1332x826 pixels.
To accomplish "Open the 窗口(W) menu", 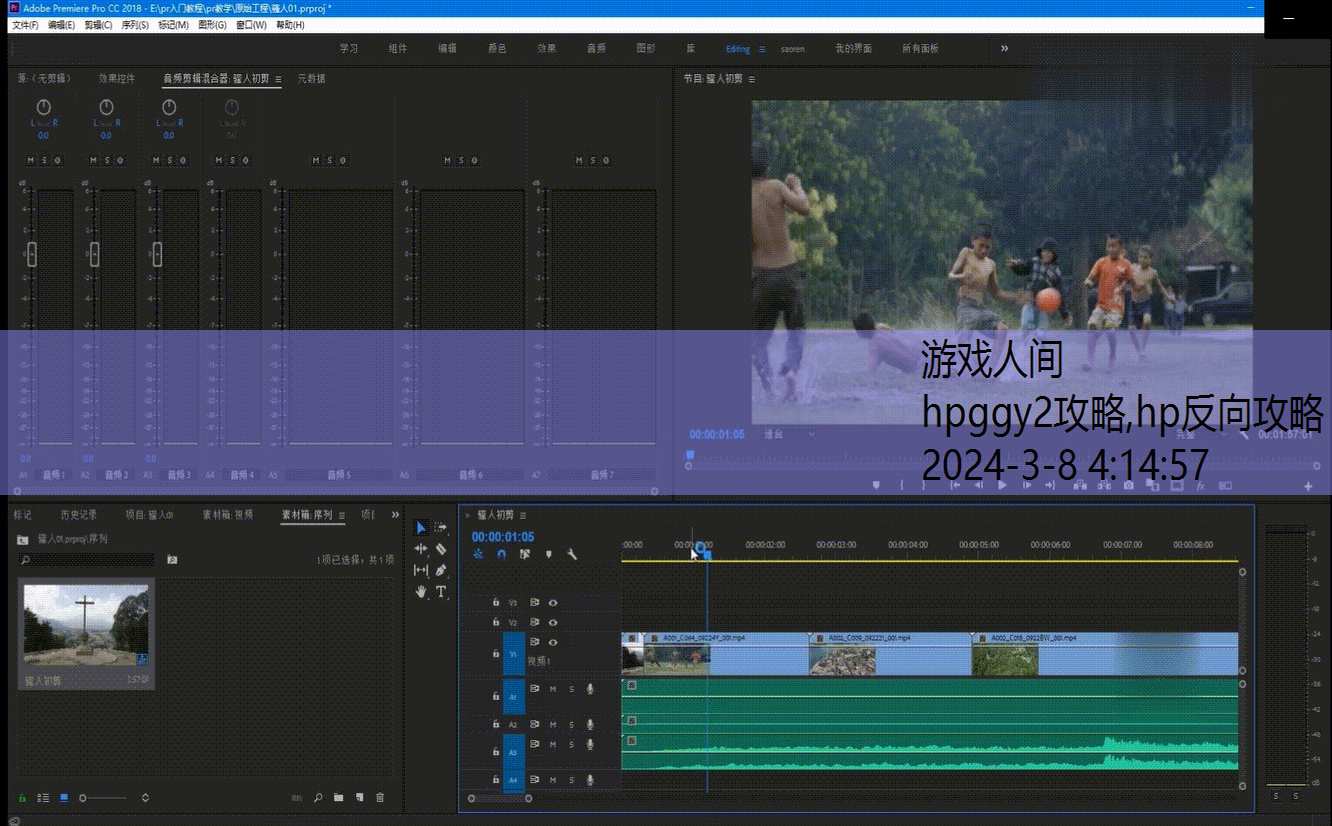I will point(251,25).
